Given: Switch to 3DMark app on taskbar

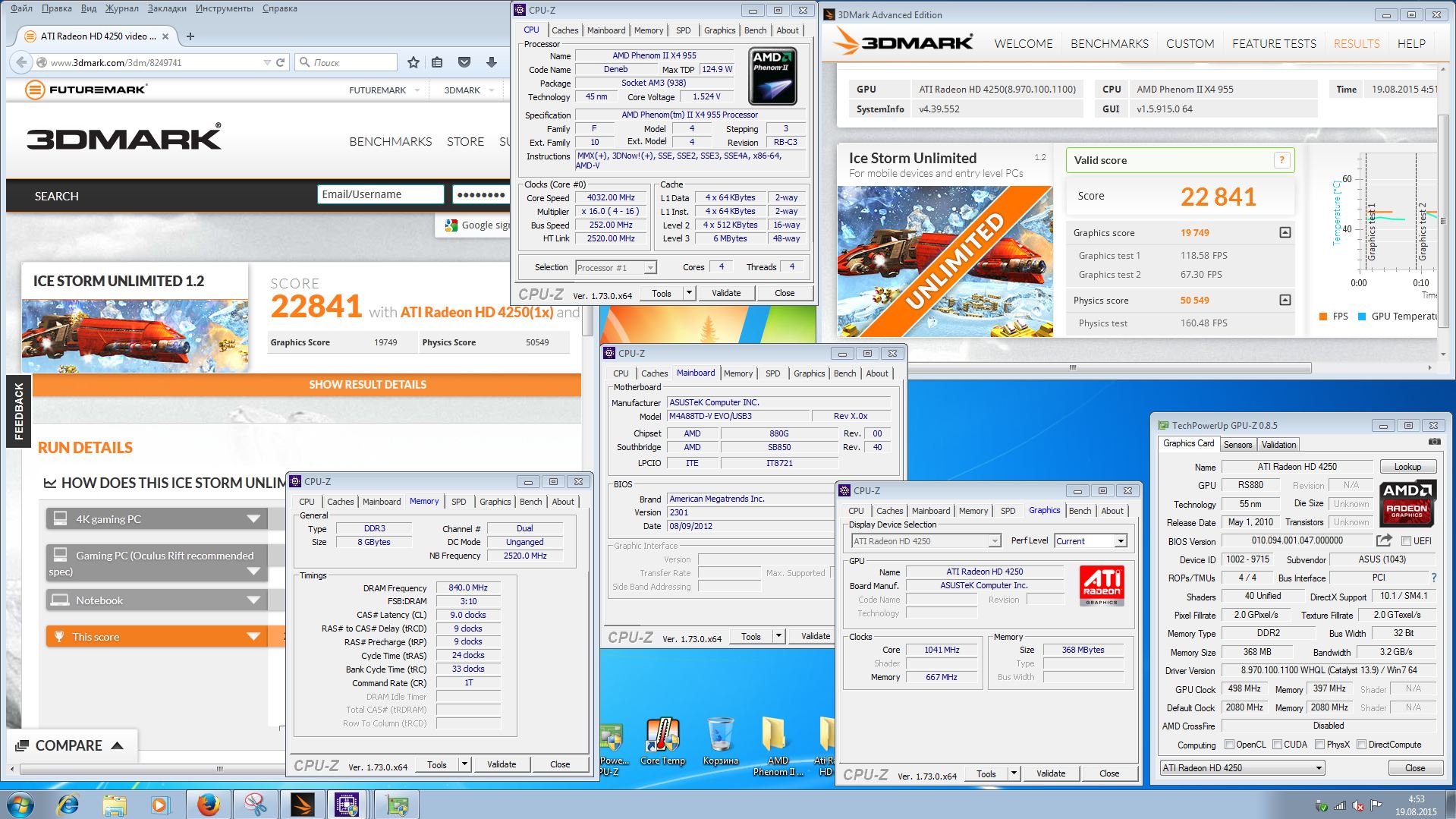Looking at the screenshot, I should [x=302, y=804].
